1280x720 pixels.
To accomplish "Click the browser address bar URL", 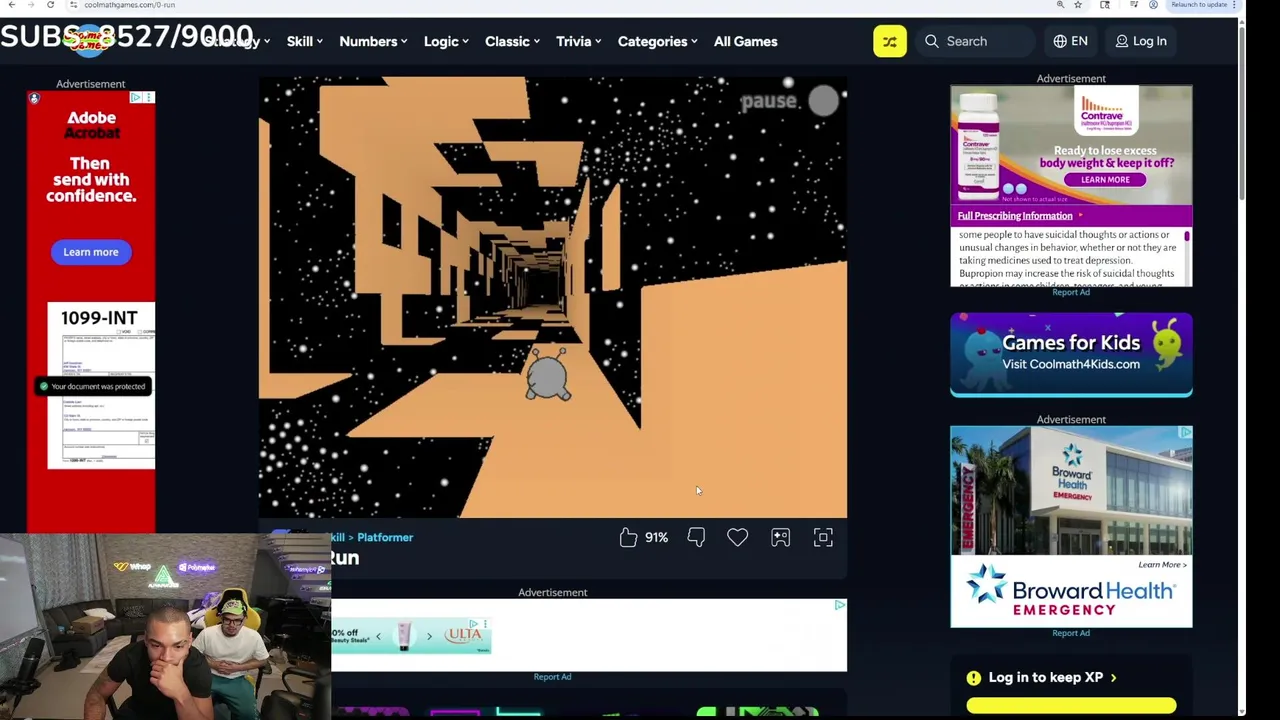I will coord(130,5).
